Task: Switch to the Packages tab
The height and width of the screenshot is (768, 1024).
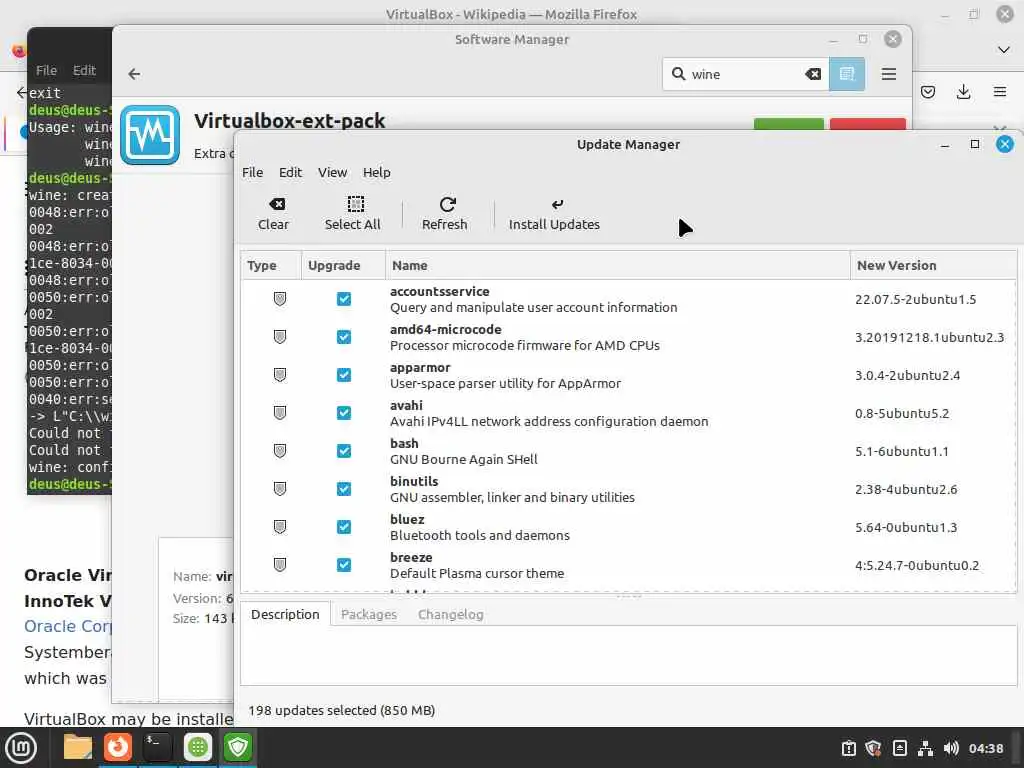Action: click(369, 615)
